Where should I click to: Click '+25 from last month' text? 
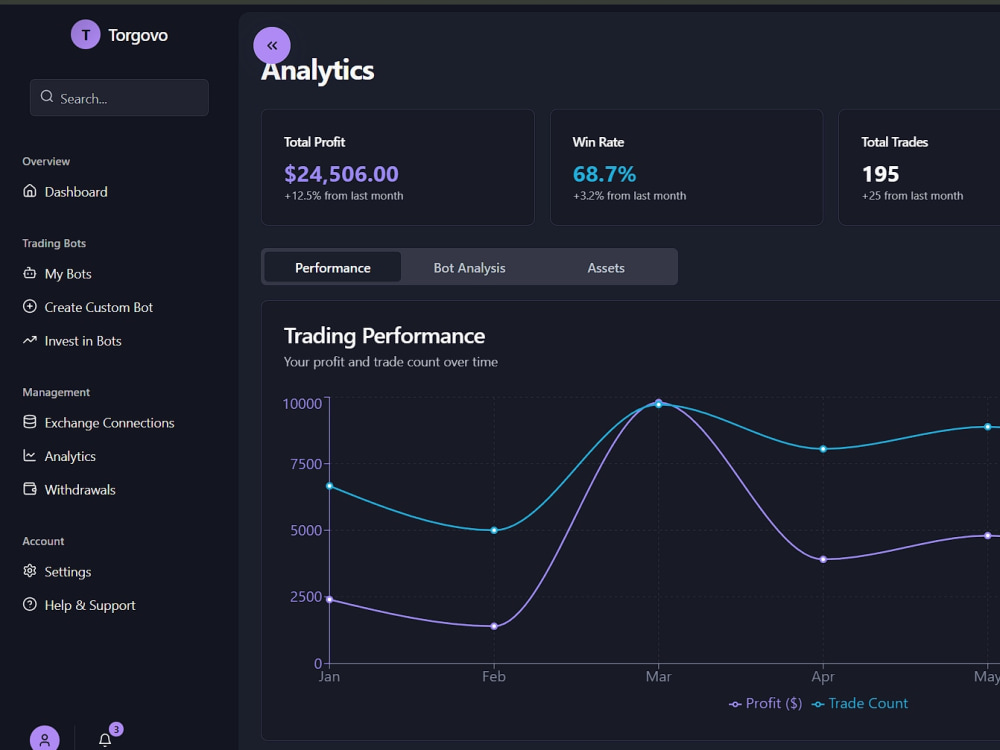coord(913,196)
